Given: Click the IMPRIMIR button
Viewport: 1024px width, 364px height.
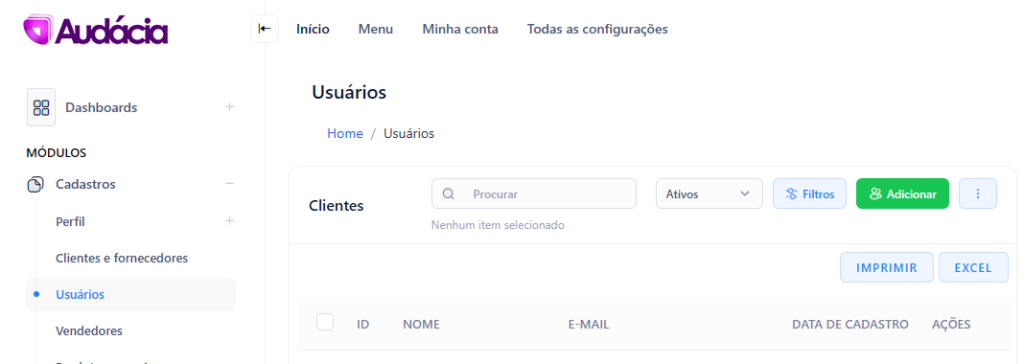Looking at the screenshot, I should pyautogui.click(x=887, y=267).
